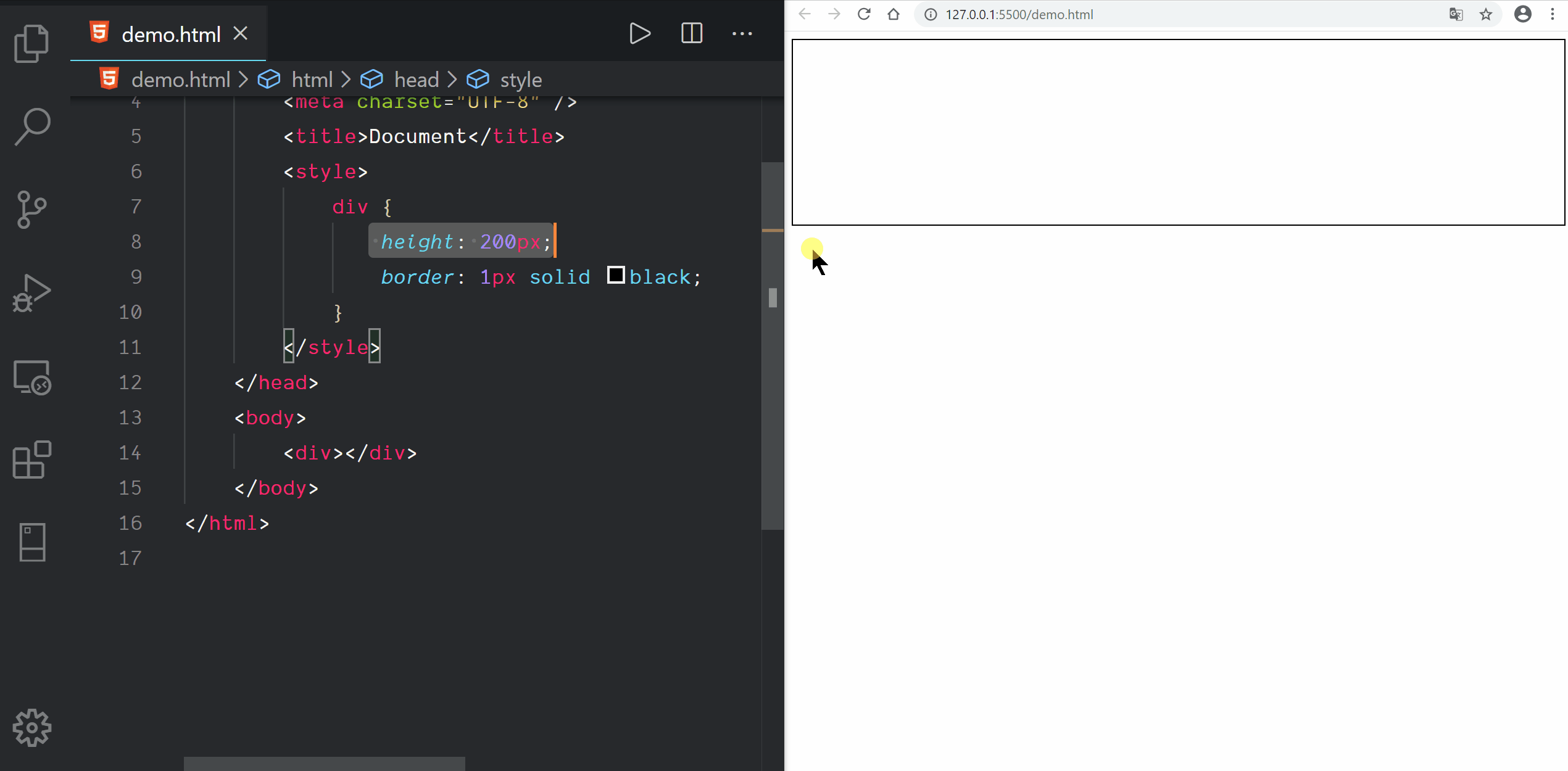Image resolution: width=1568 pixels, height=771 pixels.
Task: Reload the browser page
Action: point(864,14)
